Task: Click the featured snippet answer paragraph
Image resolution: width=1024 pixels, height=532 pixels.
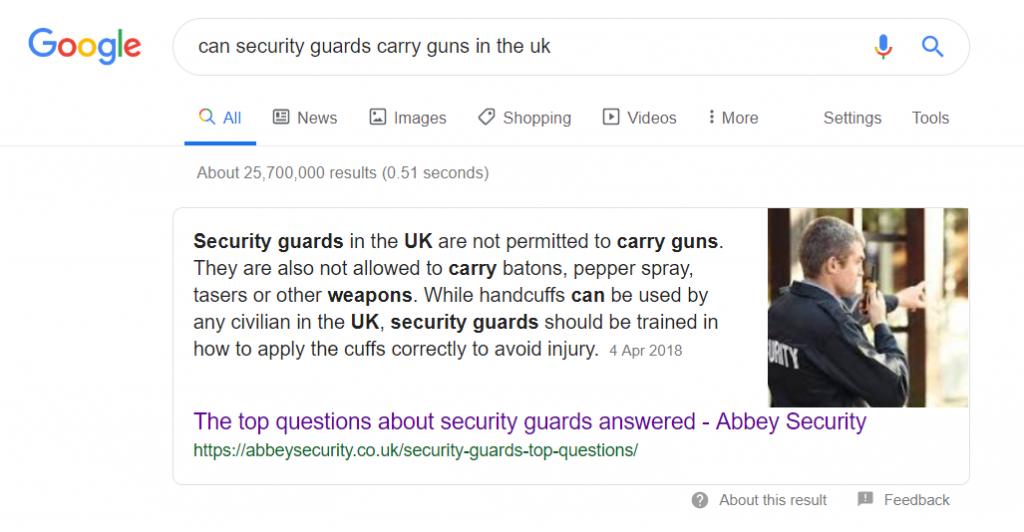Action: 457,295
